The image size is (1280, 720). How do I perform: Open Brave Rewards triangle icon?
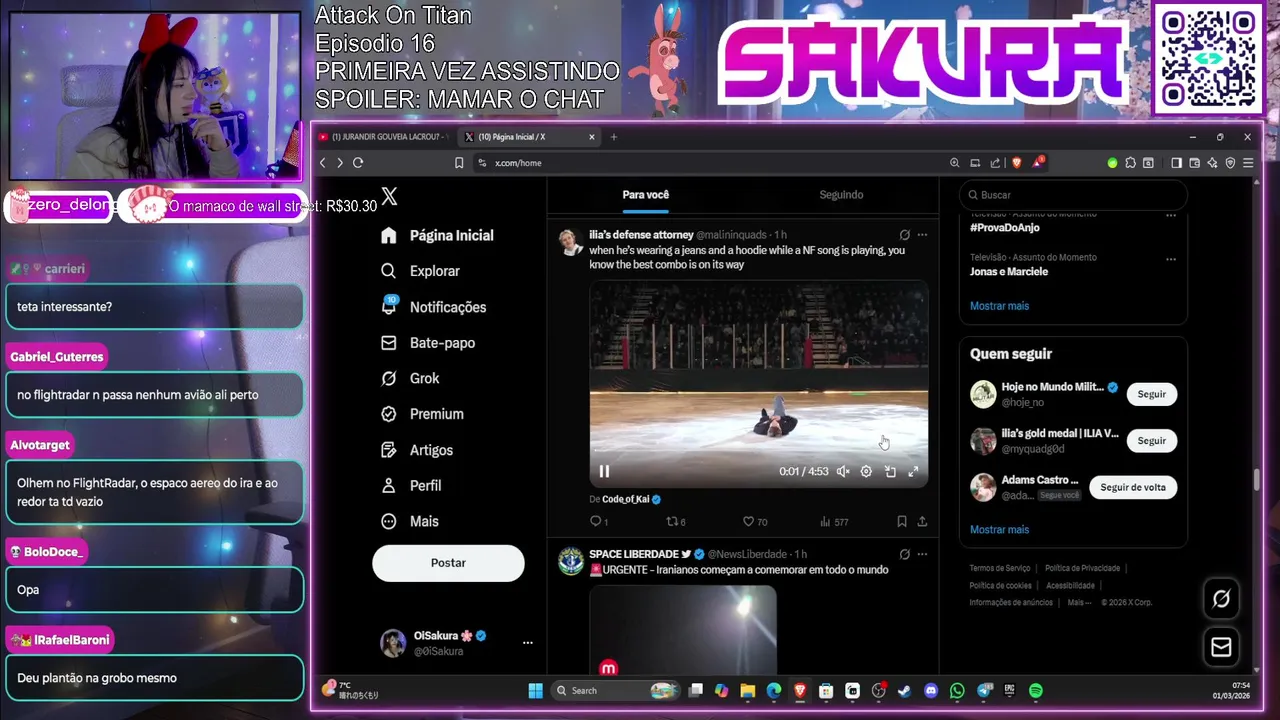[x=1038, y=162]
